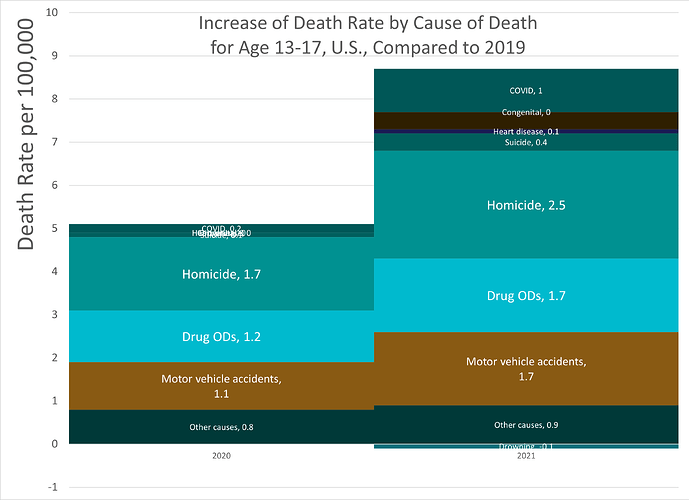Click the 2021 Other causes, 0.9 segment
This screenshot has height=500, width=689.
tap(526, 424)
